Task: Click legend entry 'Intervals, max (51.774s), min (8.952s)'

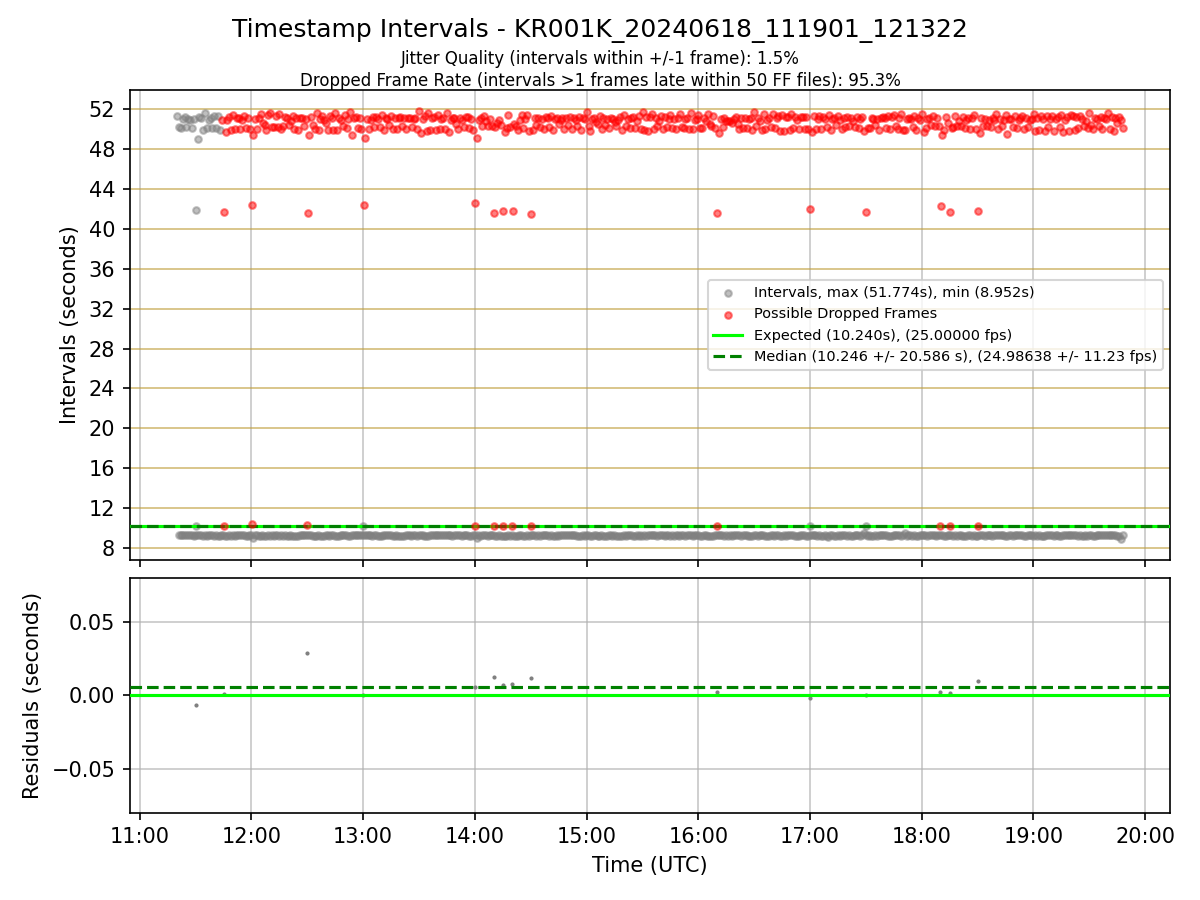Action: point(894,293)
